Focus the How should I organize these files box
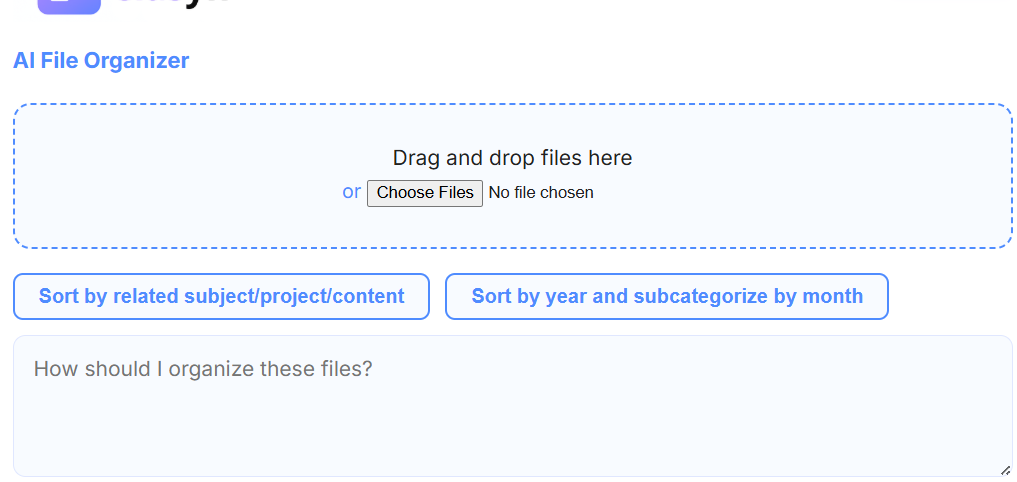1017x482 pixels. [x=512, y=406]
